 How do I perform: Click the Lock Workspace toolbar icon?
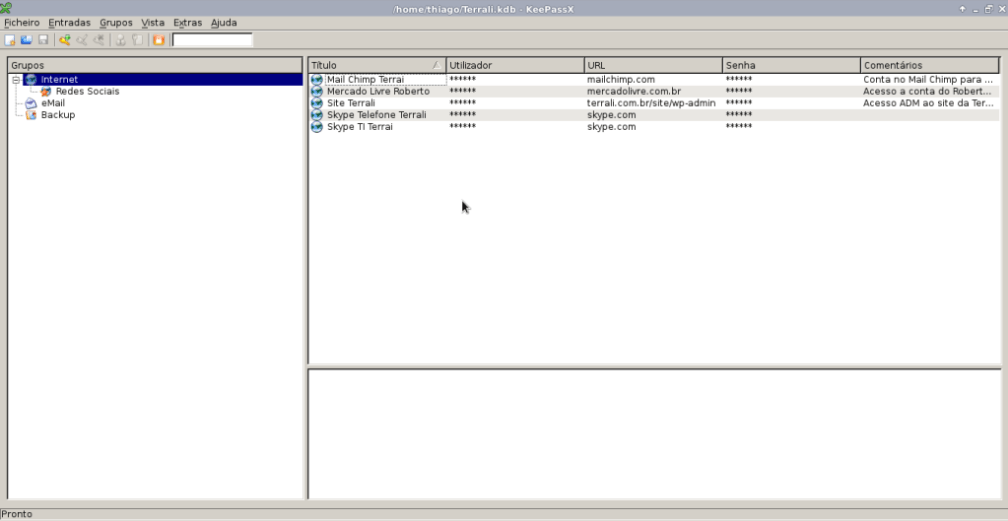(158, 40)
